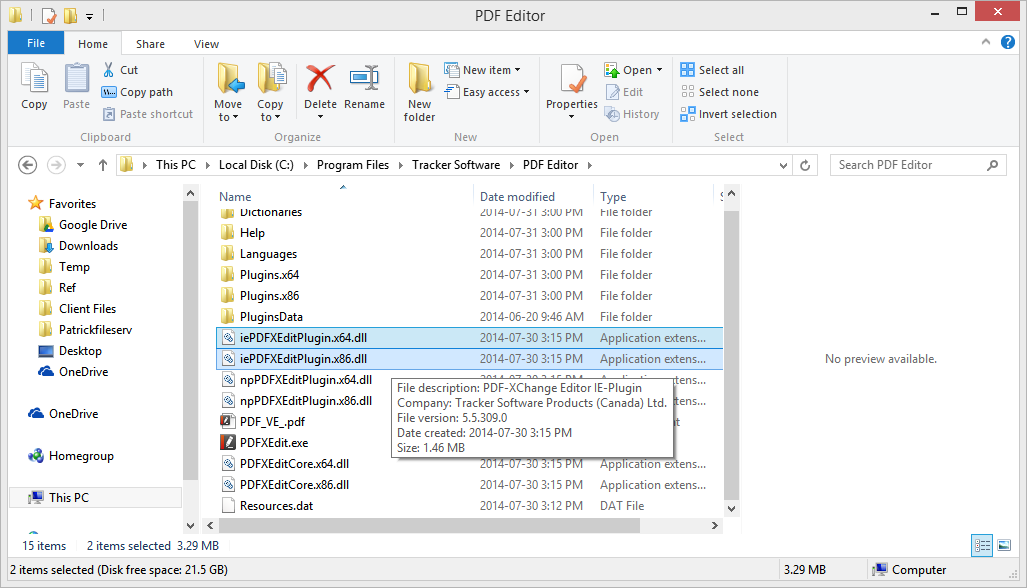Click the horizontal scrollbar of file list
The width and height of the screenshot is (1027, 588).
429,525
